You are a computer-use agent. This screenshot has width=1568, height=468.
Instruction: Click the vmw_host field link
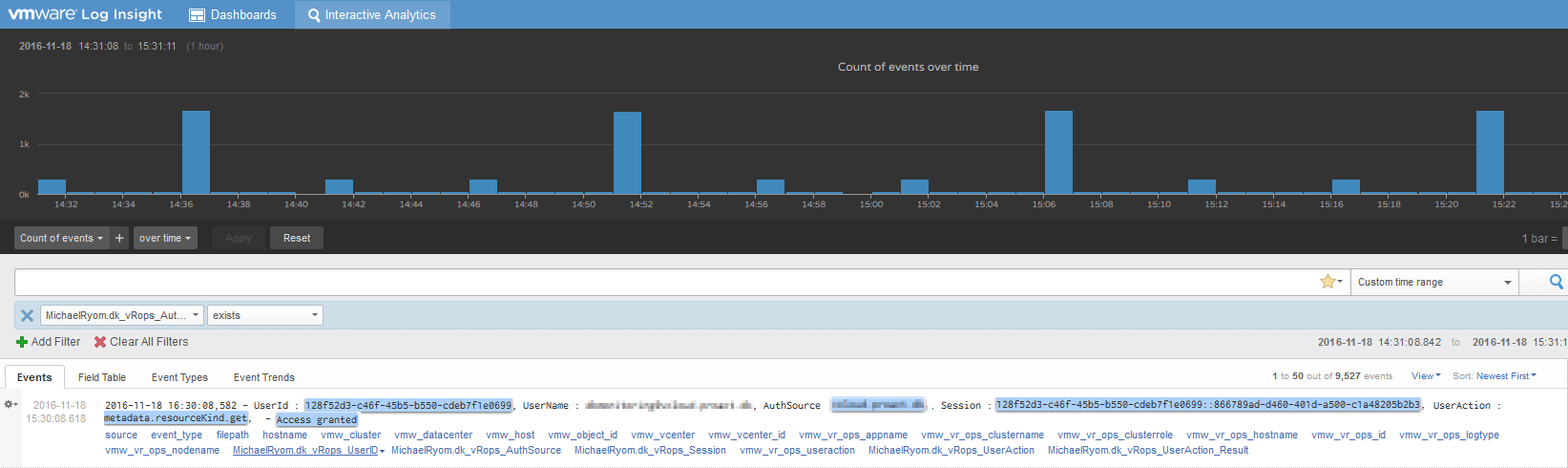(511, 436)
